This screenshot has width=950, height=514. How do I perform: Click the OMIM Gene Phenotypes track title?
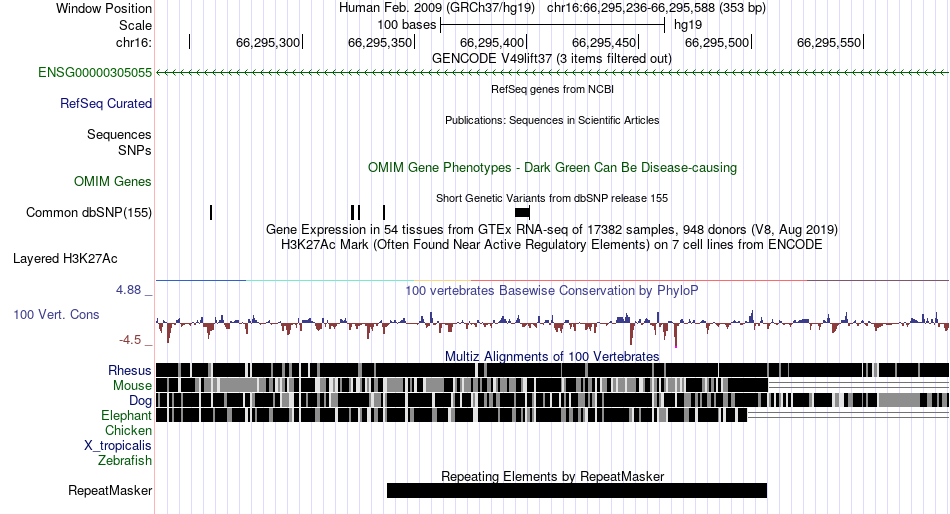point(552,168)
